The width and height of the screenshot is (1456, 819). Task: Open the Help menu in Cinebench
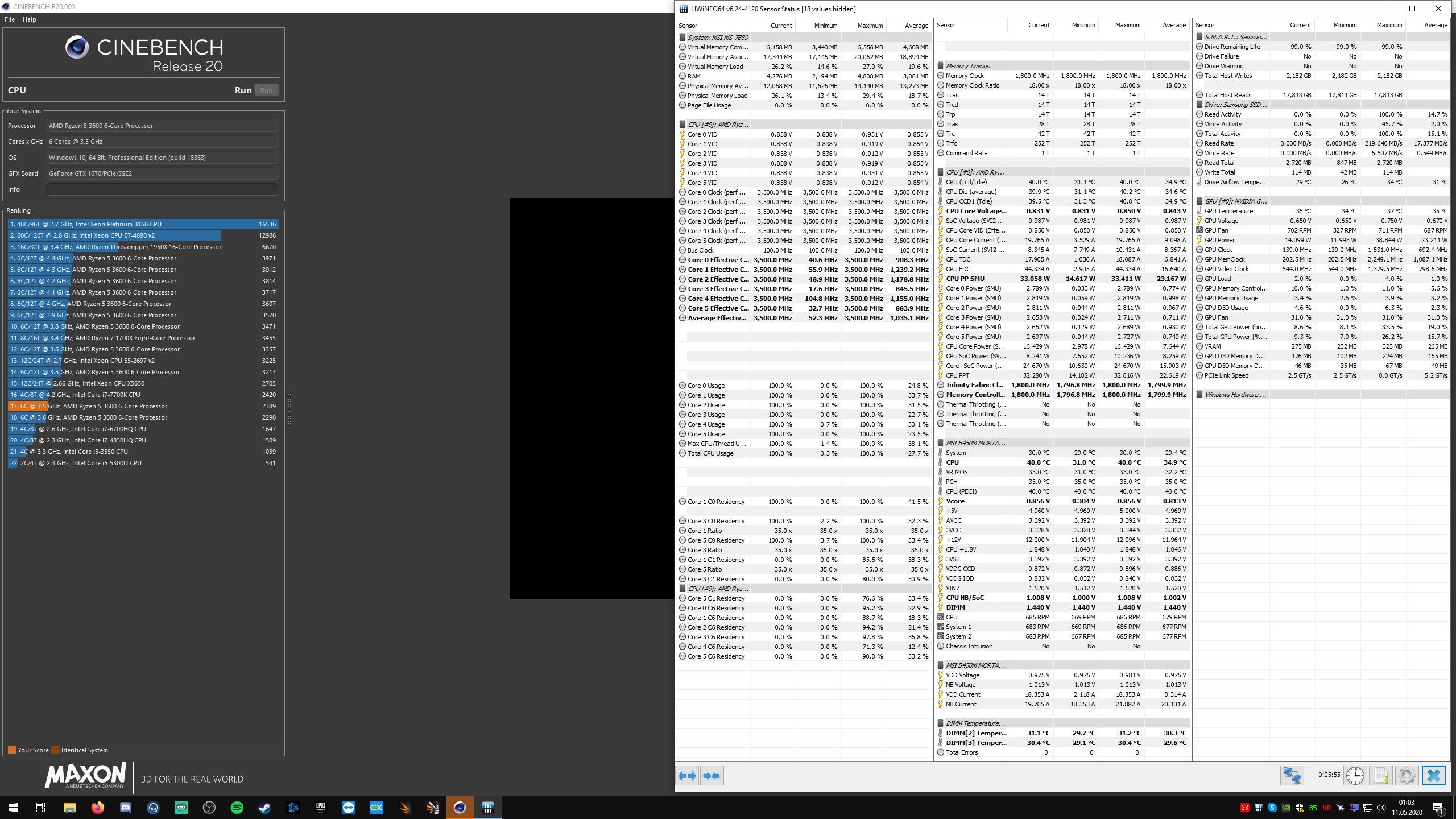(30, 19)
